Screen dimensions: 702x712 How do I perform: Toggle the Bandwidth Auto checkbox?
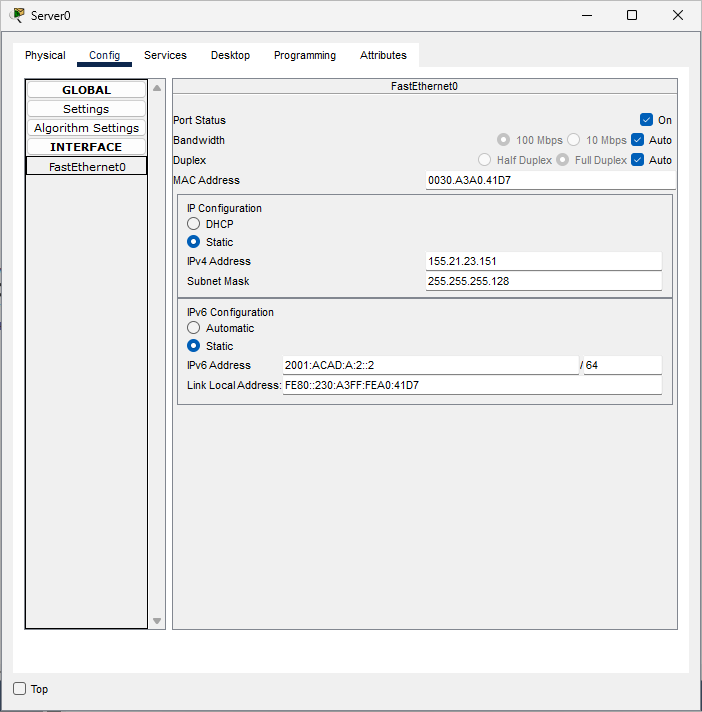[x=638, y=140]
